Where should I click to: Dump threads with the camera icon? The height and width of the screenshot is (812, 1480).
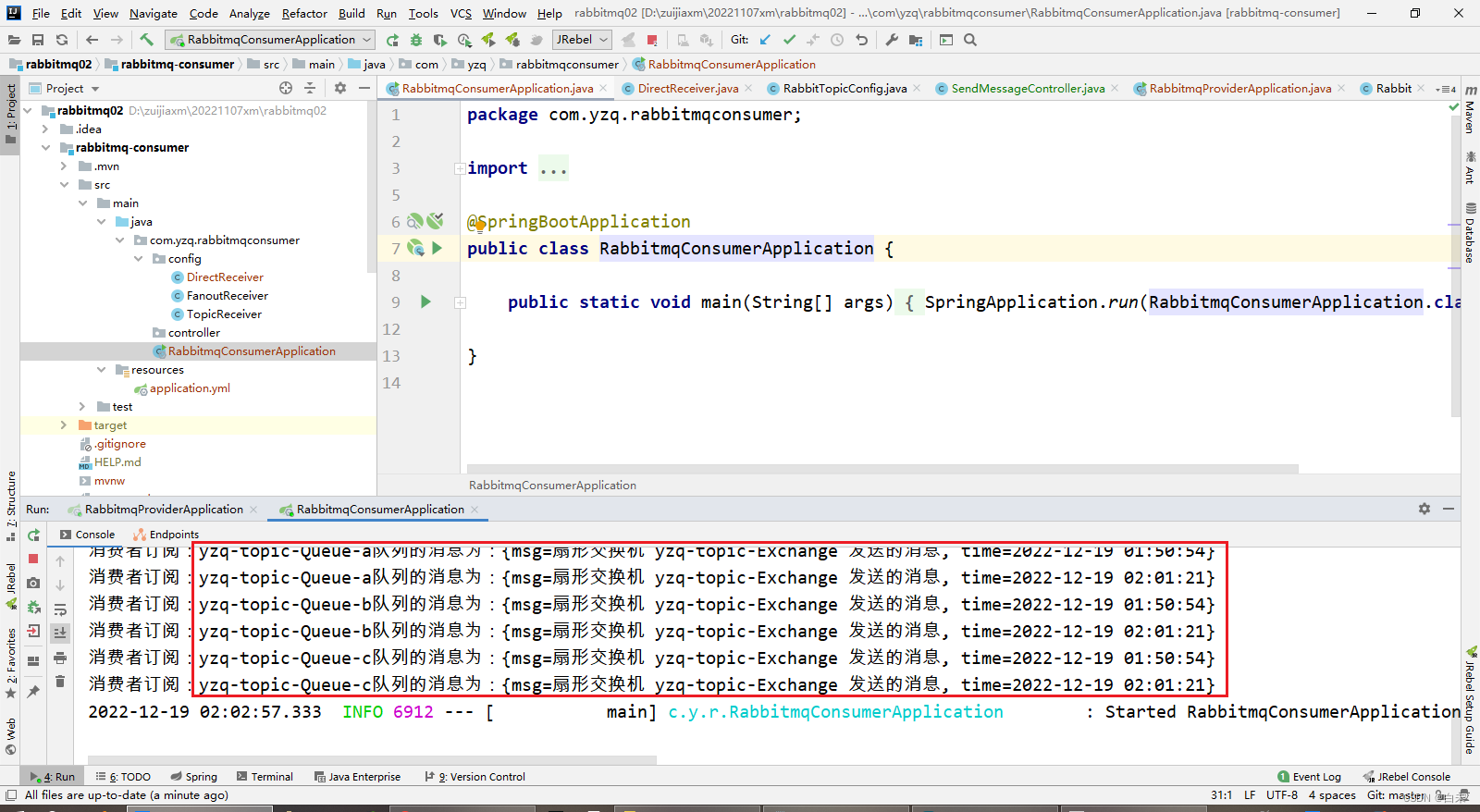(x=33, y=583)
